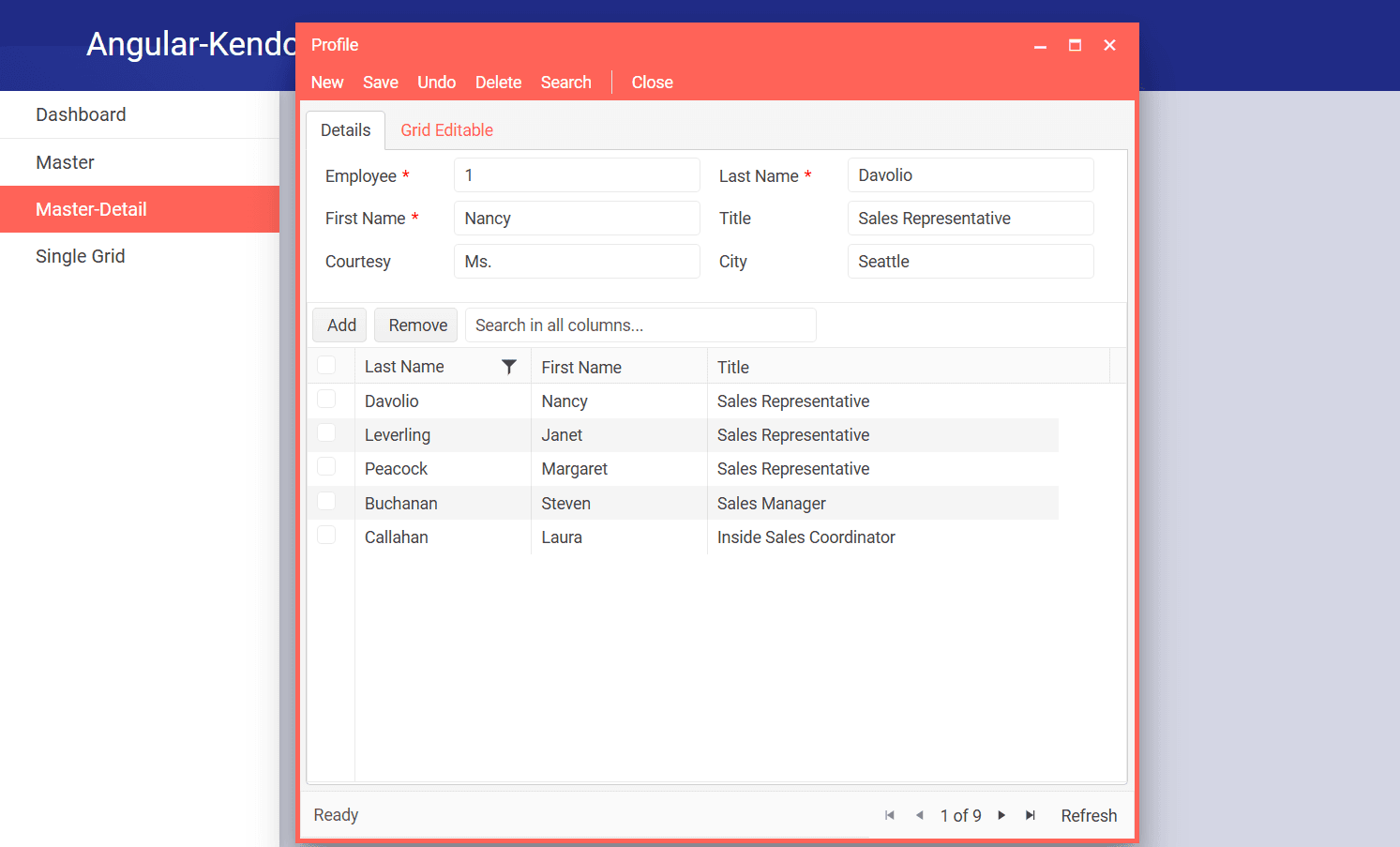Click Delete in the Profile toolbar
The width and height of the screenshot is (1400, 847).
tap(498, 83)
